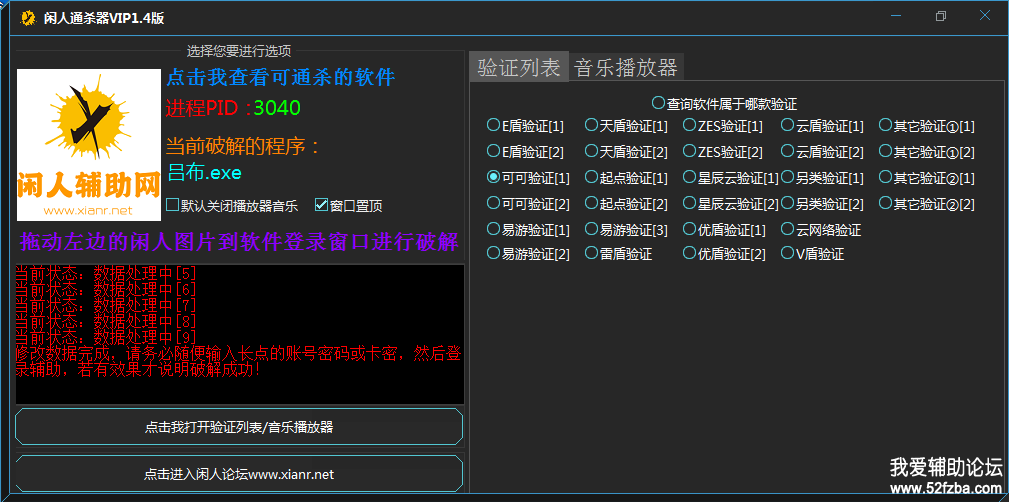Select 雷盾验证 radio button

pyautogui.click(x=618, y=254)
